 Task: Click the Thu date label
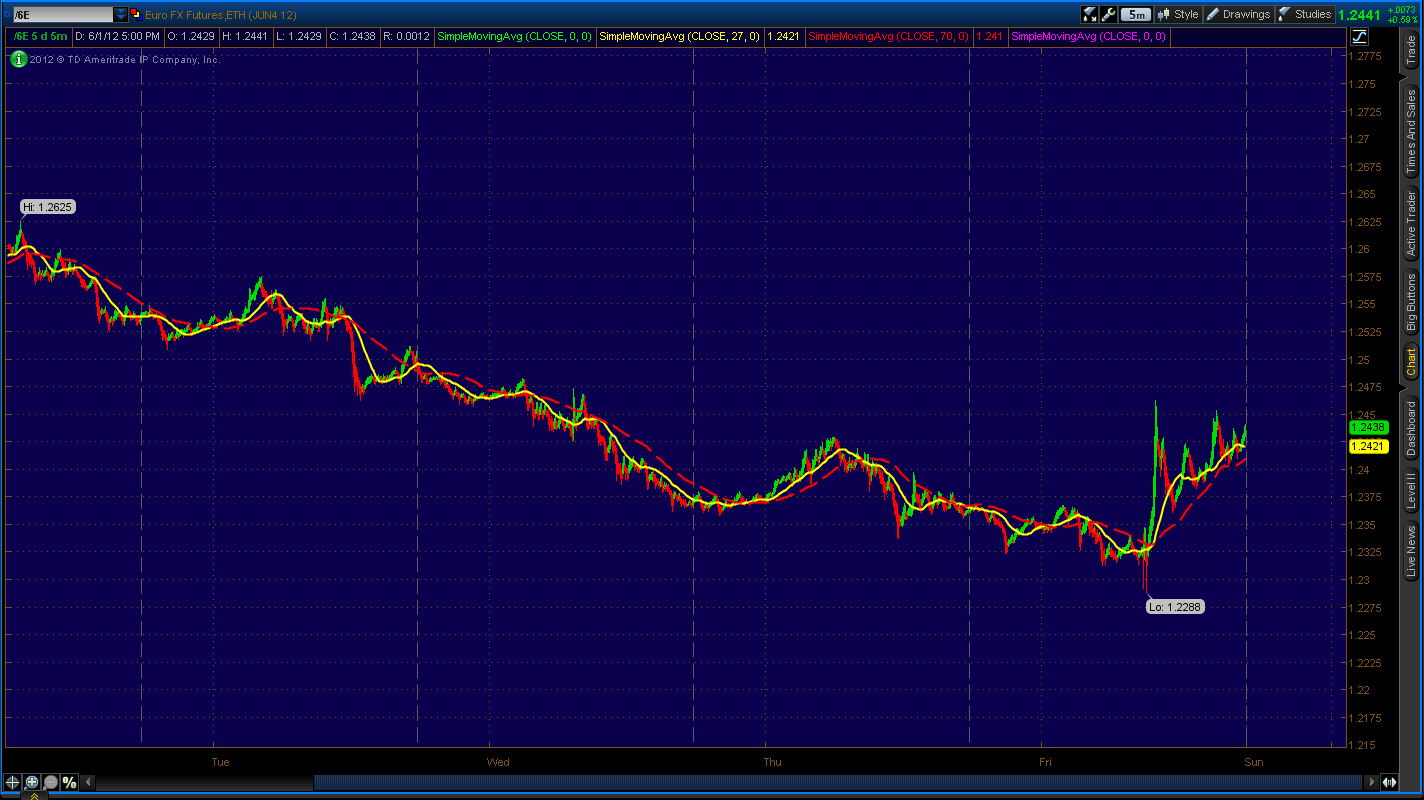click(x=772, y=762)
